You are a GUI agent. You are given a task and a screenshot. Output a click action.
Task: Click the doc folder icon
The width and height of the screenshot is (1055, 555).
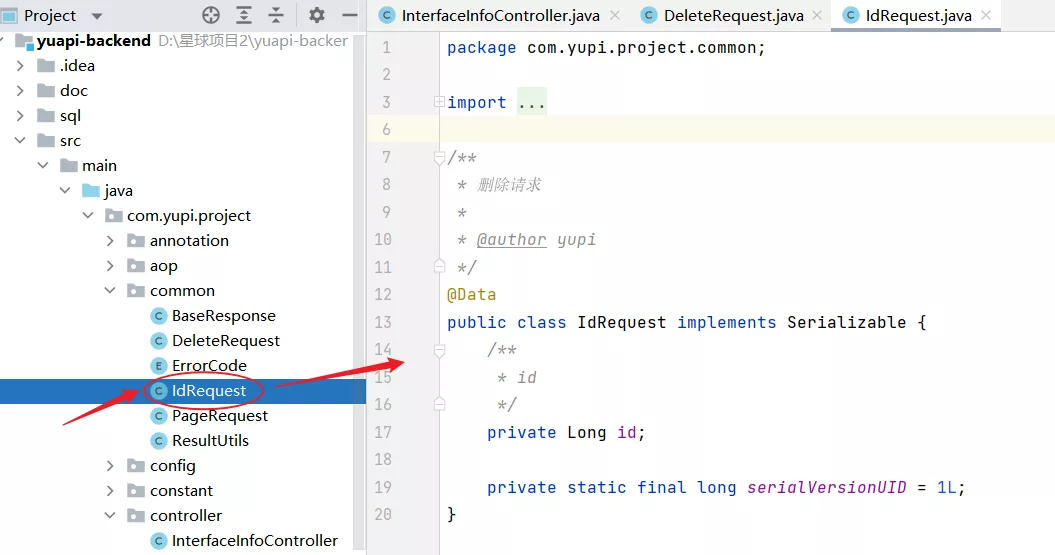click(x=46, y=90)
